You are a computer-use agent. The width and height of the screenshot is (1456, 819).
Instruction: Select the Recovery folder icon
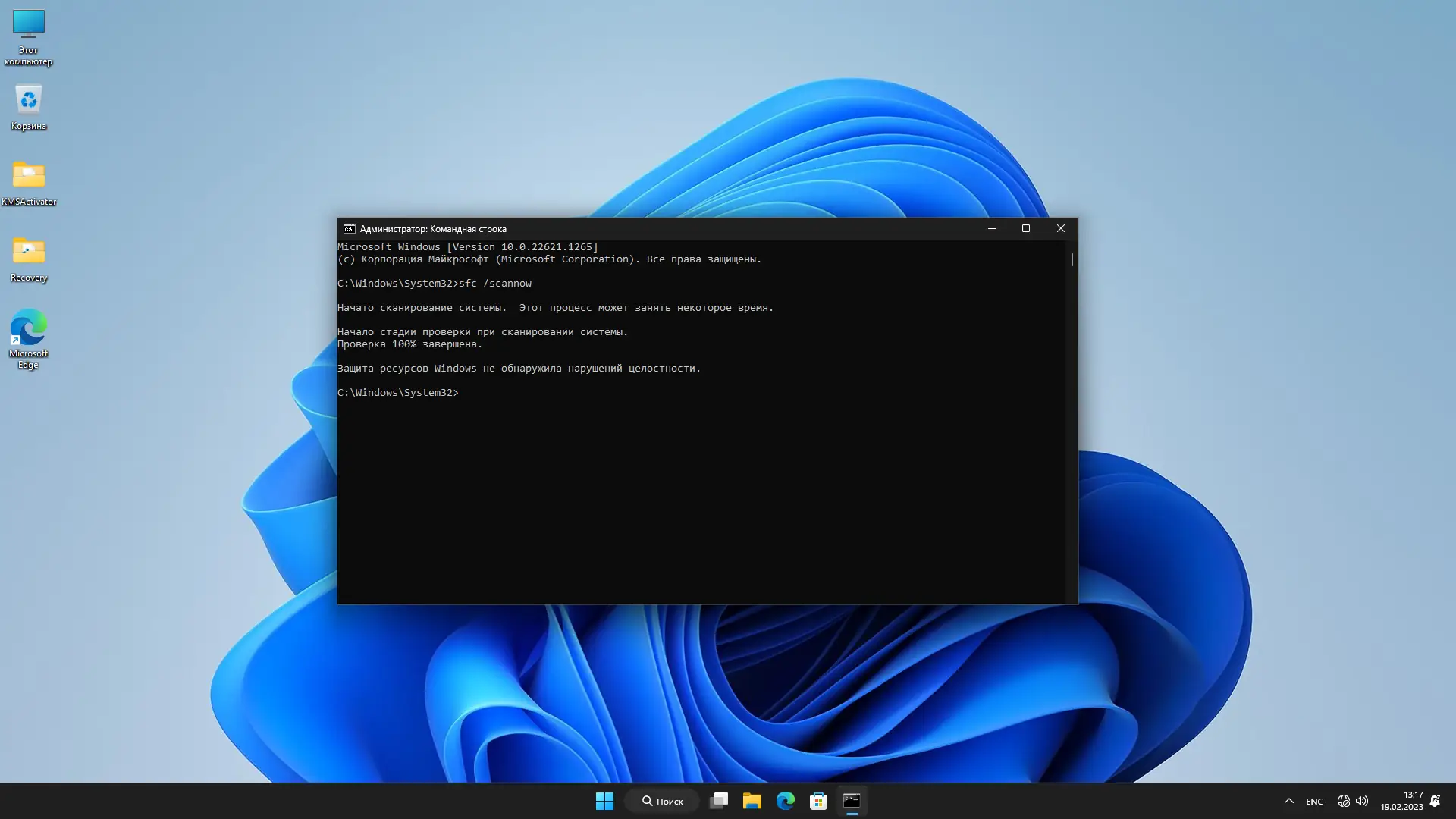pos(28,258)
